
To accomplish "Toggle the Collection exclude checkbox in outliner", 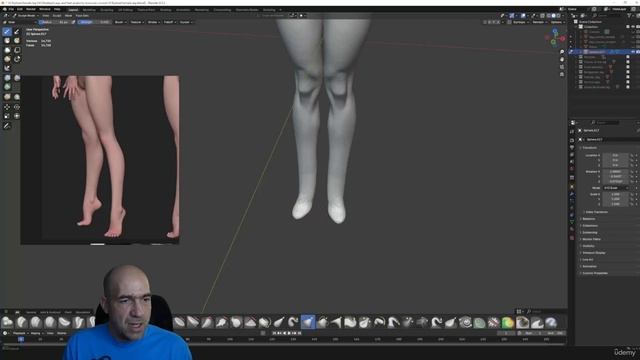I will pos(628,27).
